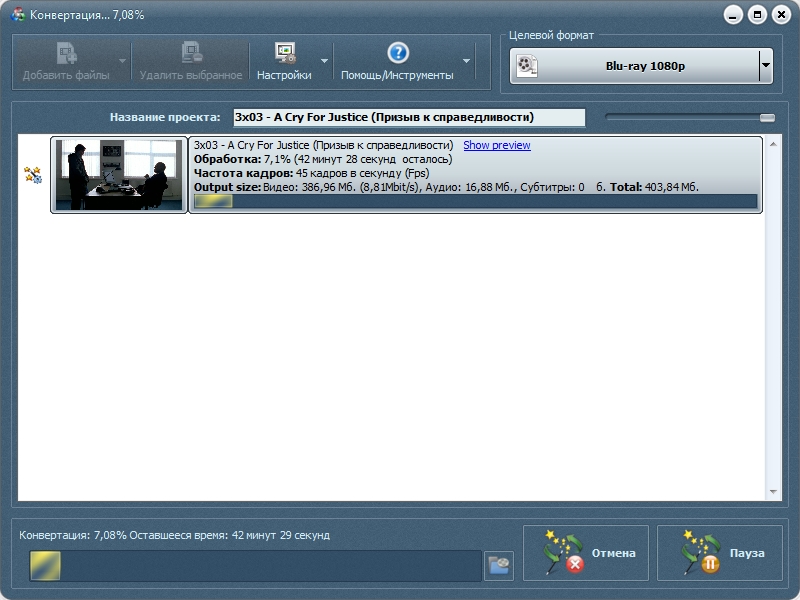800x600 pixels.
Task: Click the magic wand stars icon beside the file row
Action: coord(33,175)
